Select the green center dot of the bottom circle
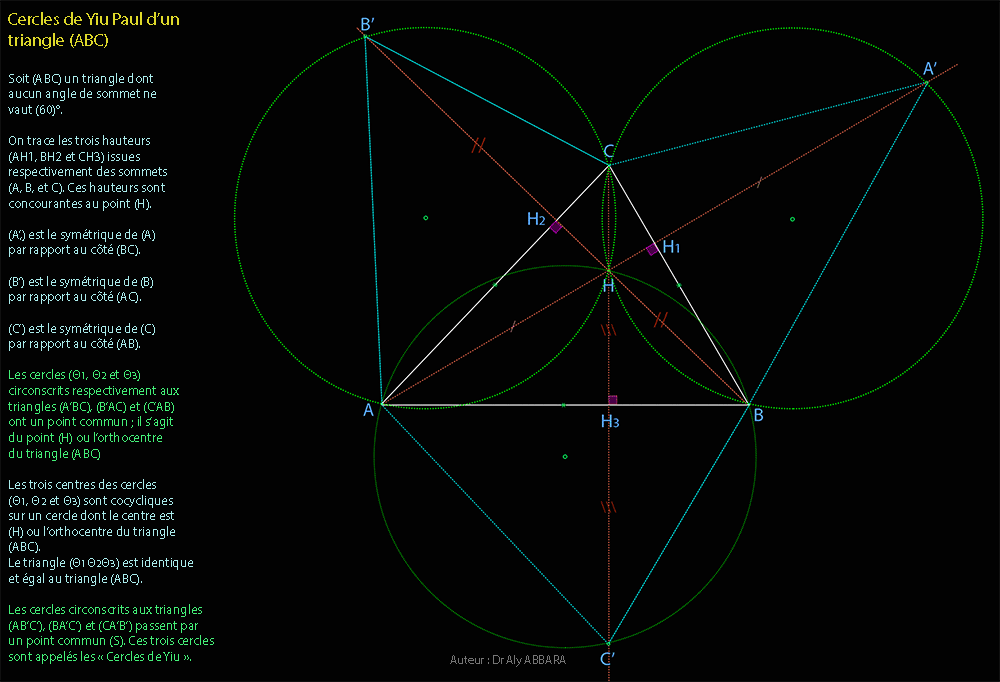The image size is (1000, 682). click(x=565, y=457)
